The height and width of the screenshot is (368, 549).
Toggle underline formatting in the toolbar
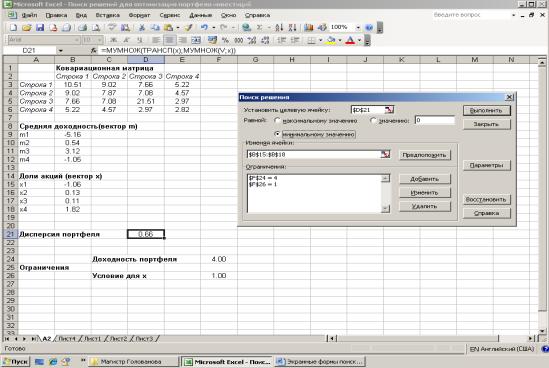coord(140,40)
